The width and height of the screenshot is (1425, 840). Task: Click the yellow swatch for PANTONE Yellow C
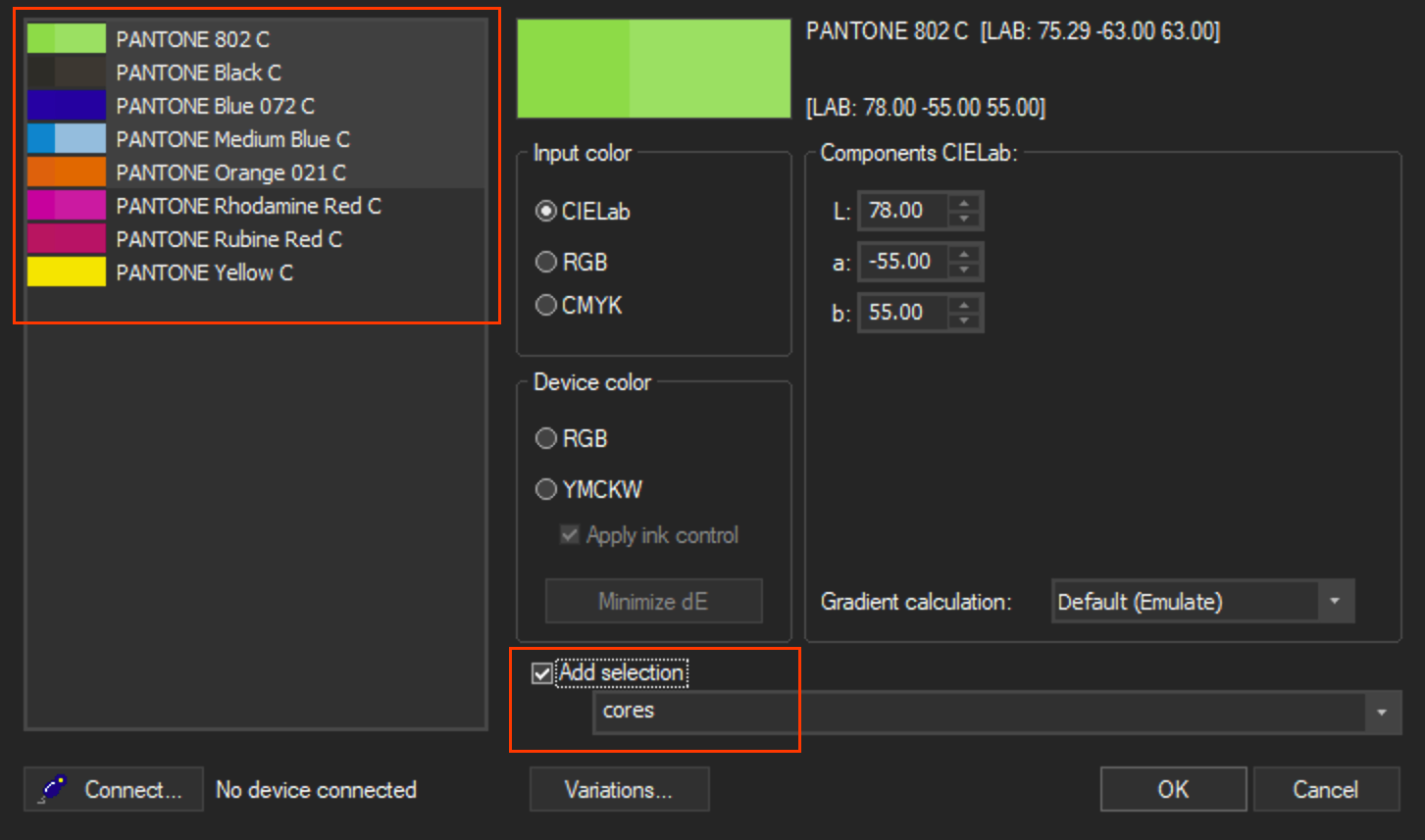[x=66, y=272]
